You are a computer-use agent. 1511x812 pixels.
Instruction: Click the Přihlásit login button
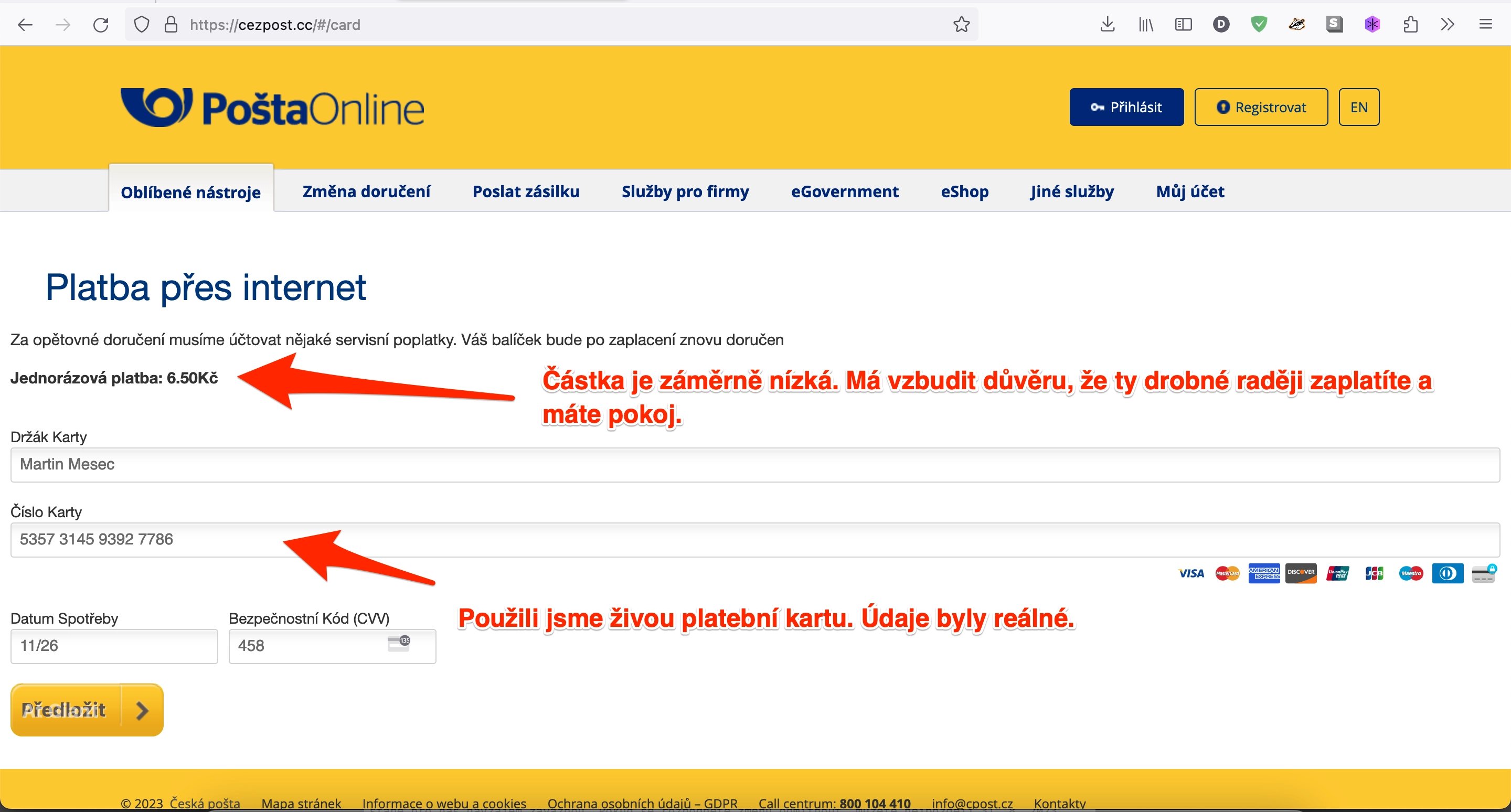point(1126,108)
